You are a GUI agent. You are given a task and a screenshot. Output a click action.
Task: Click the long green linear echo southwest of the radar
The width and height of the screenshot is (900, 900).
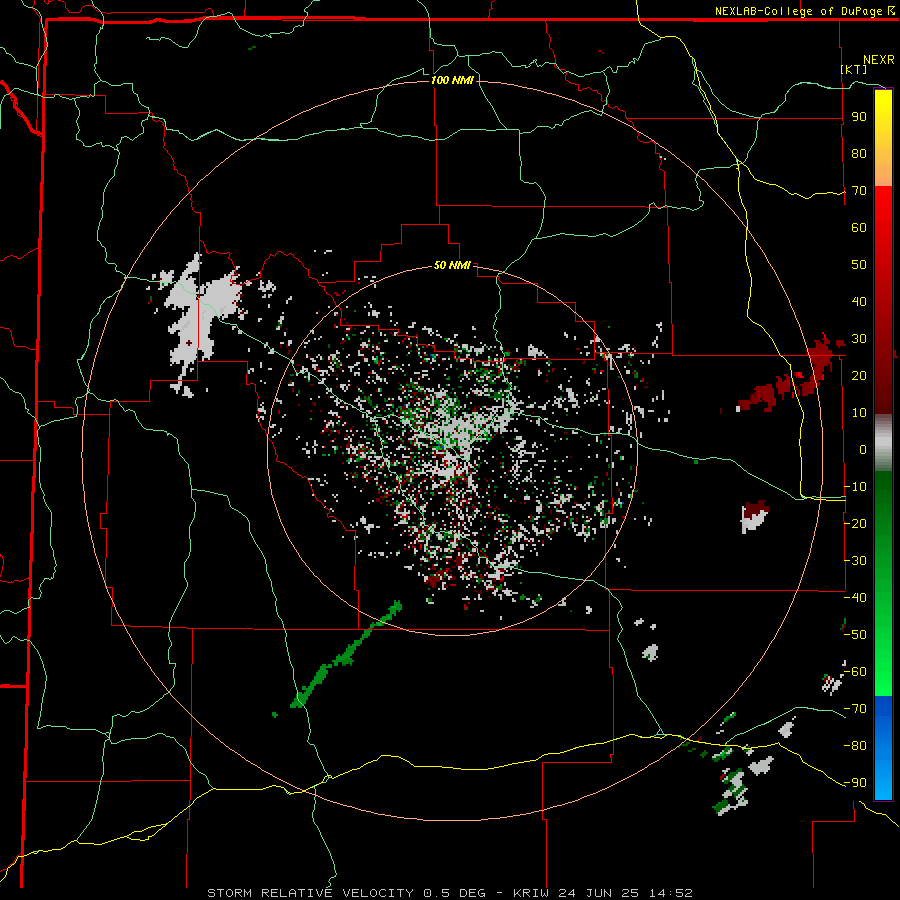click(346, 655)
